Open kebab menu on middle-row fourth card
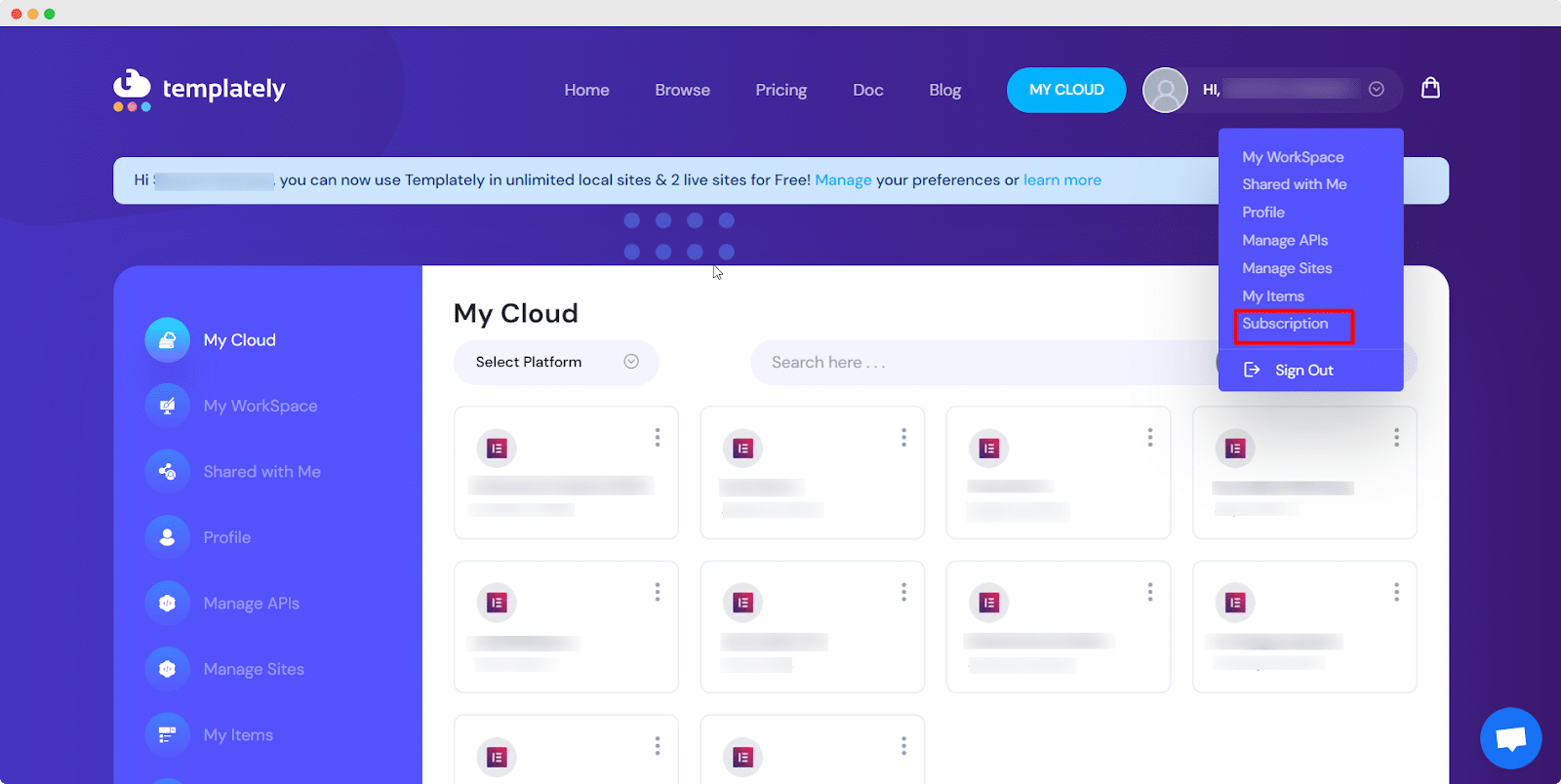This screenshot has width=1561, height=784. click(x=1396, y=592)
